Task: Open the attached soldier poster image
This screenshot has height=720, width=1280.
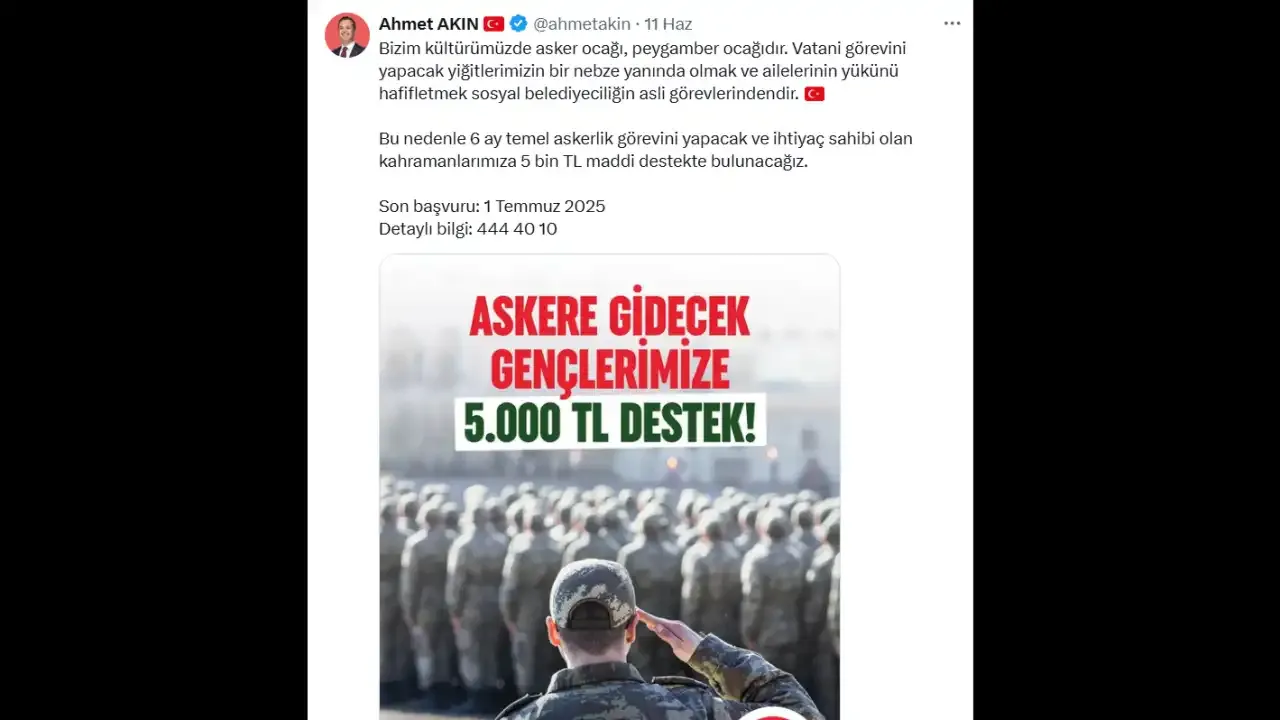Action: pyautogui.click(x=609, y=487)
